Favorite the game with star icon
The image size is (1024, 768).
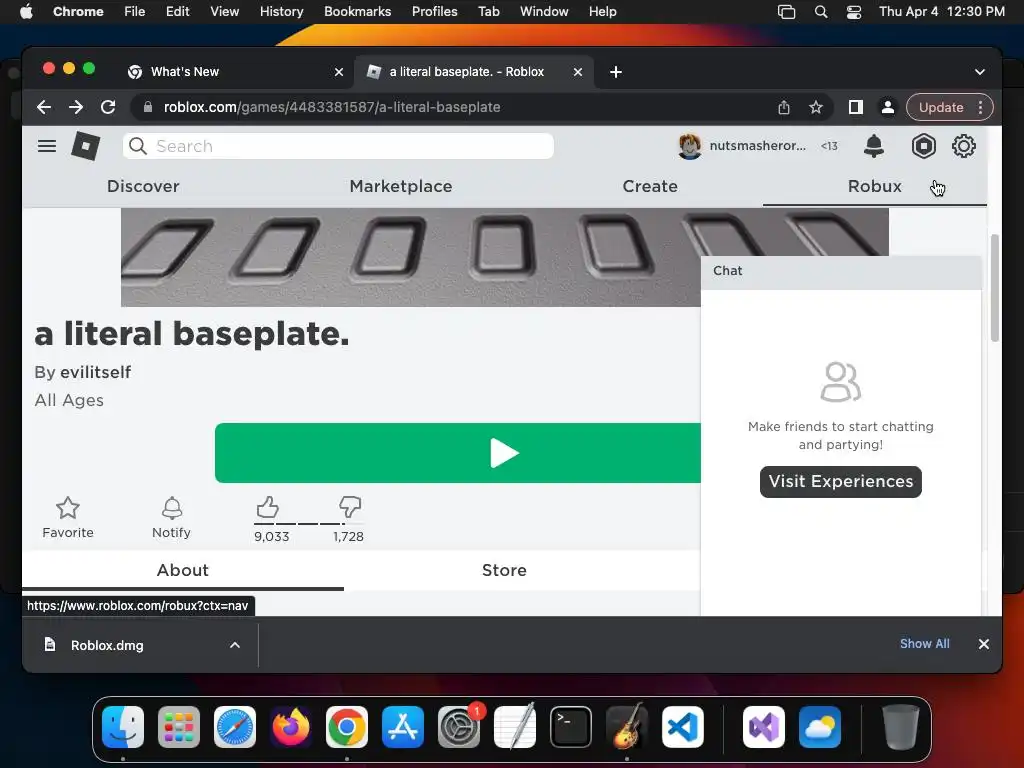(68, 507)
